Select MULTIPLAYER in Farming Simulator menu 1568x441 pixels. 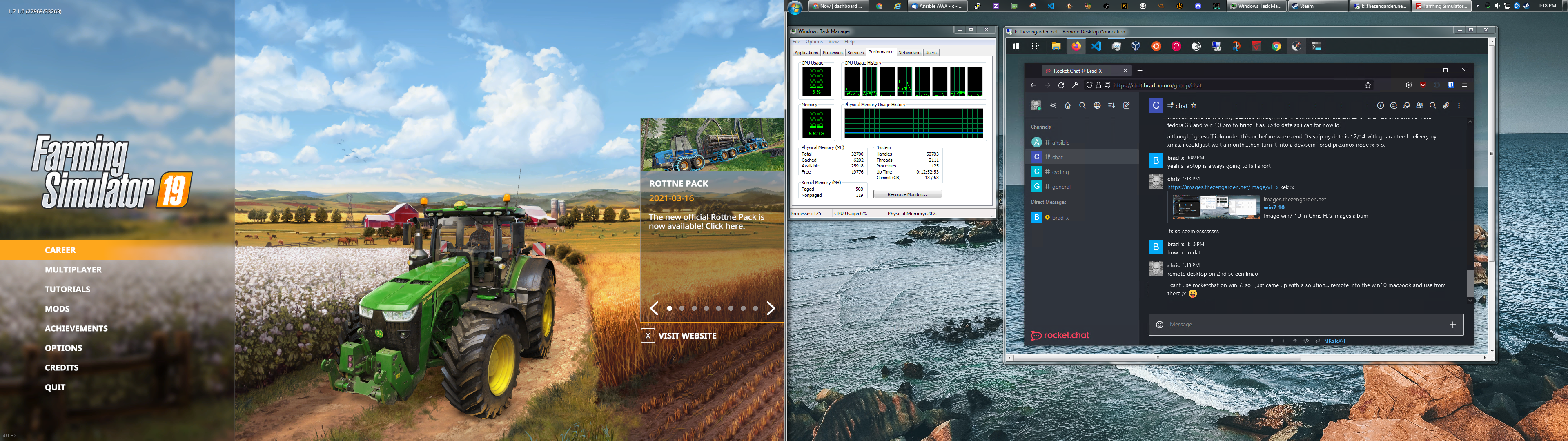pos(73,270)
